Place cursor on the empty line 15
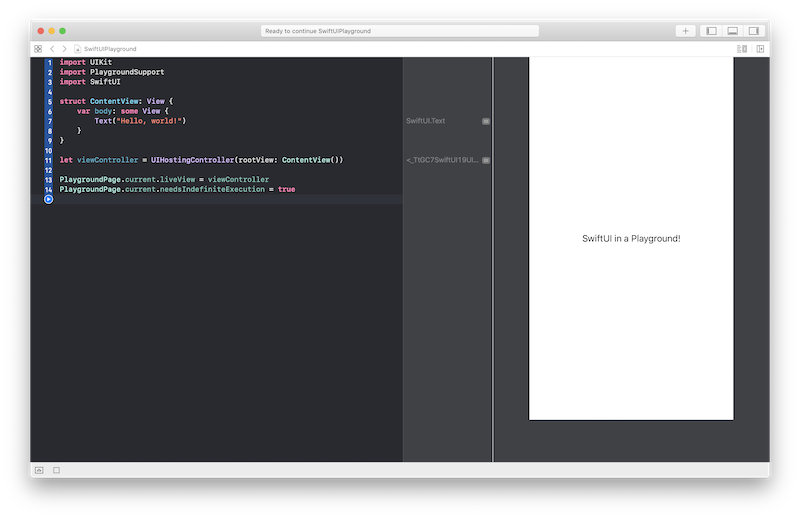This screenshot has height=518, width=800. (230, 199)
